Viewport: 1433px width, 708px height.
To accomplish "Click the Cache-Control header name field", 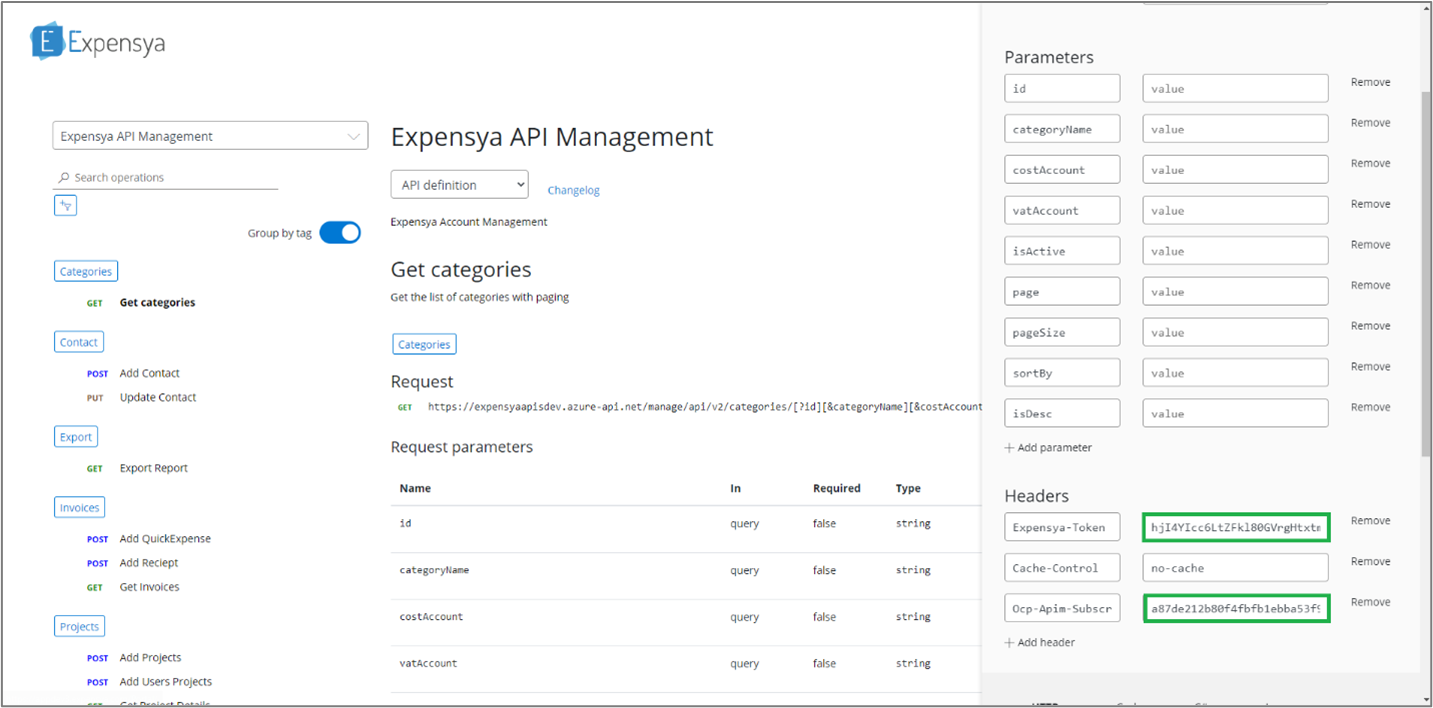I will (x=1062, y=568).
